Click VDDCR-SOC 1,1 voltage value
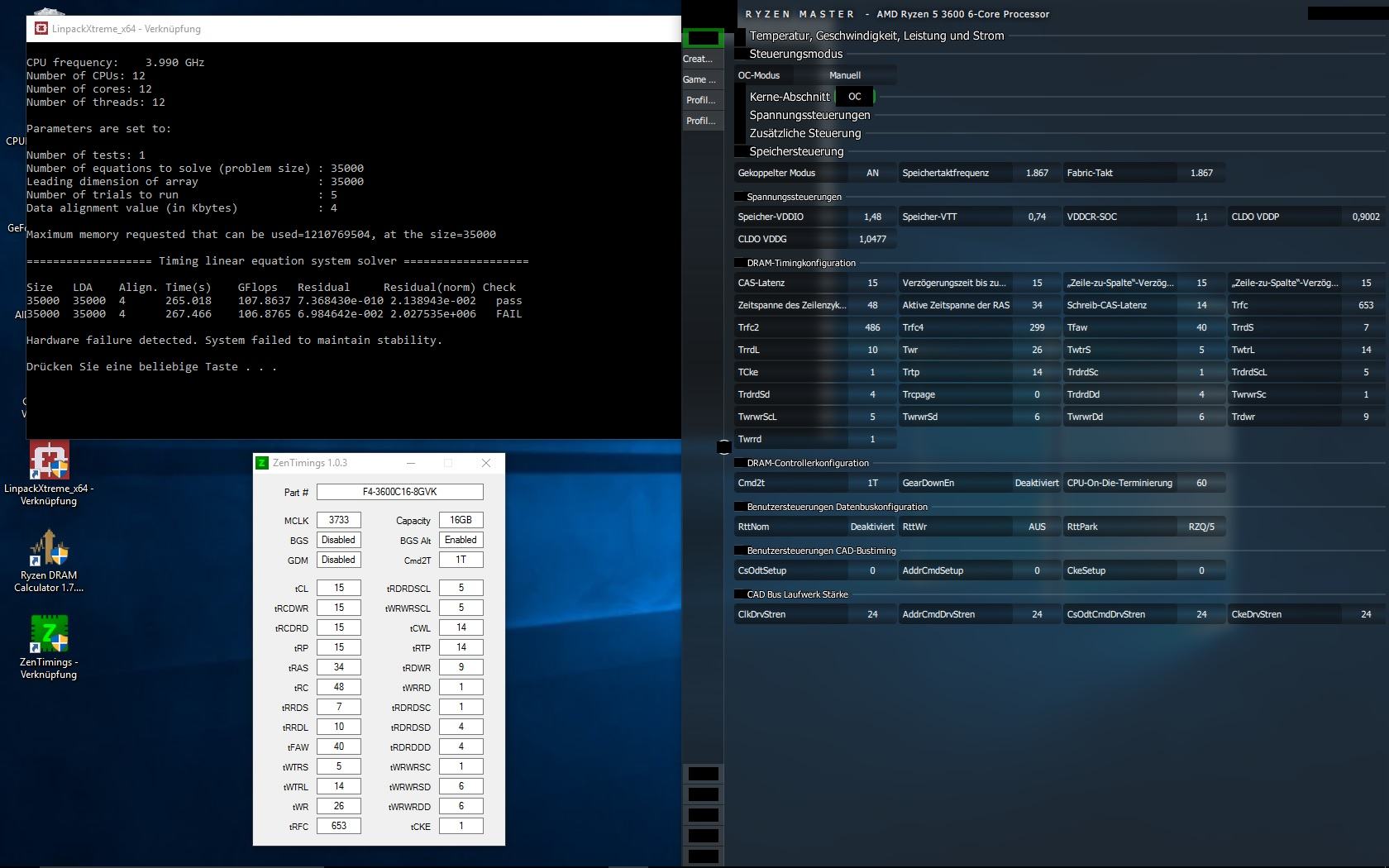Image resolution: width=1389 pixels, height=868 pixels. [1201, 217]
